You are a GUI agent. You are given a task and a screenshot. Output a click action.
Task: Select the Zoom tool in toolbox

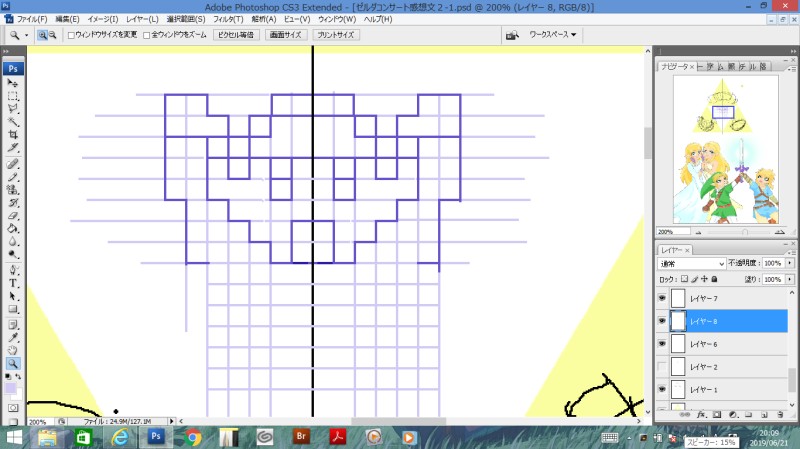point(13,363)
